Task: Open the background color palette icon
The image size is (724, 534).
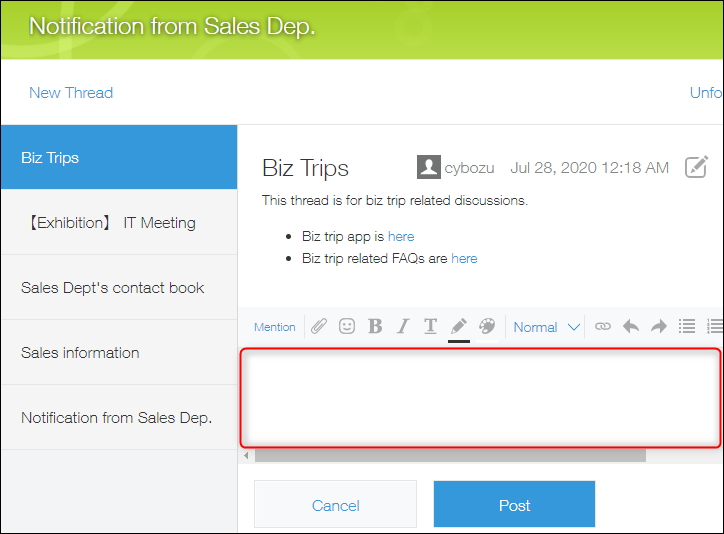Action: point(487,326)
